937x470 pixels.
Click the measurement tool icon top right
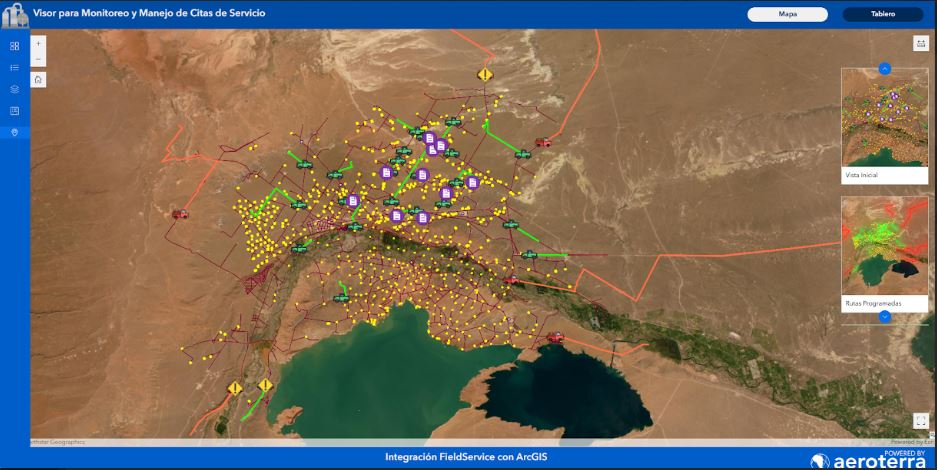coord(921,43)
